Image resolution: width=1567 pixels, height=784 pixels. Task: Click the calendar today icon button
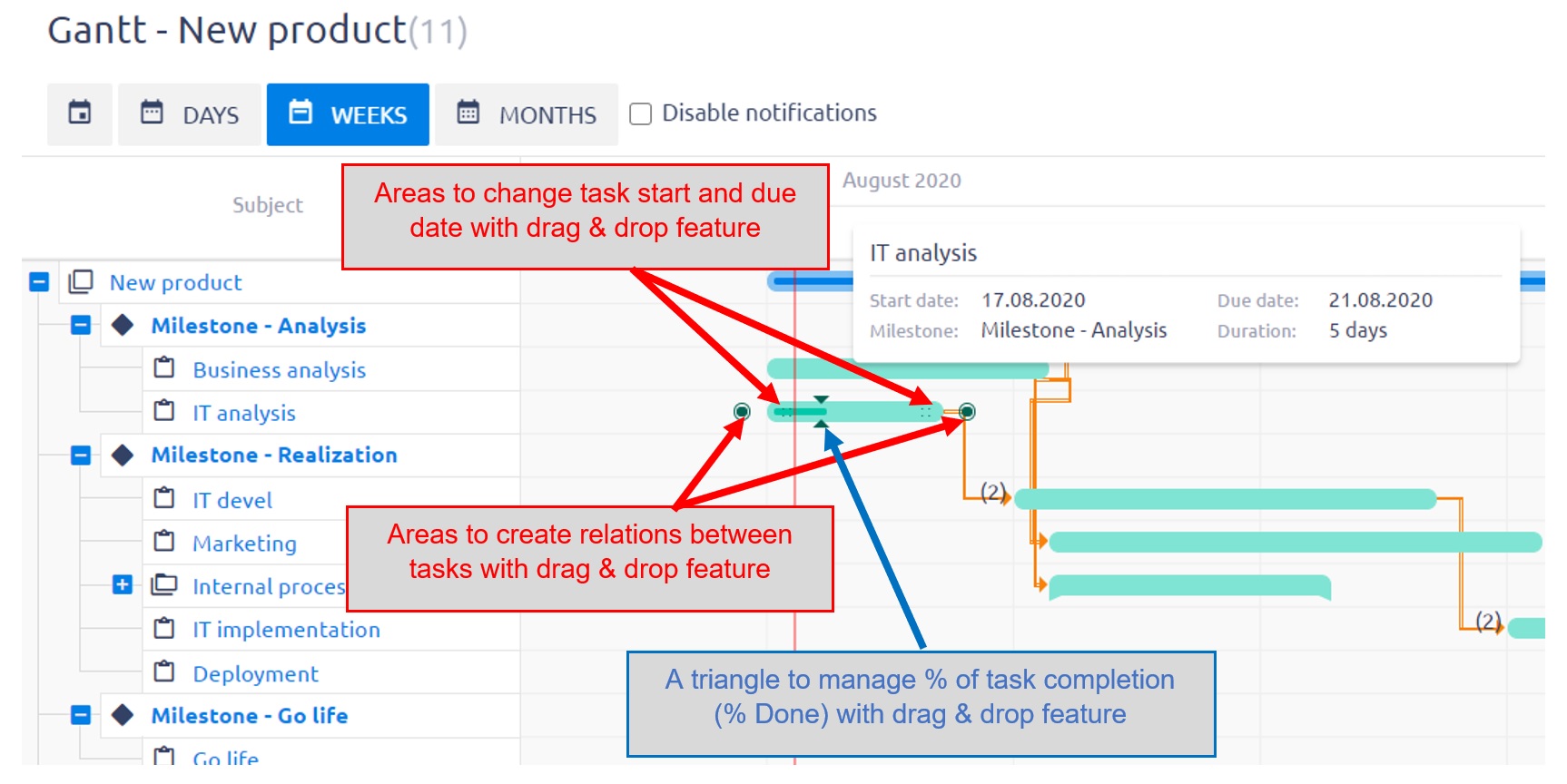click(x=80, y=113)
